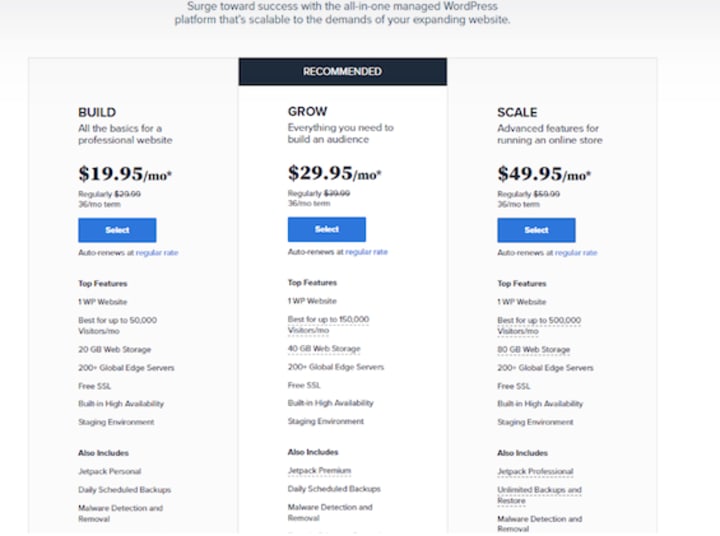The image size is (720, 536).
Task: Click Select button for the BUILD plan
Action: tap(117, 230)
